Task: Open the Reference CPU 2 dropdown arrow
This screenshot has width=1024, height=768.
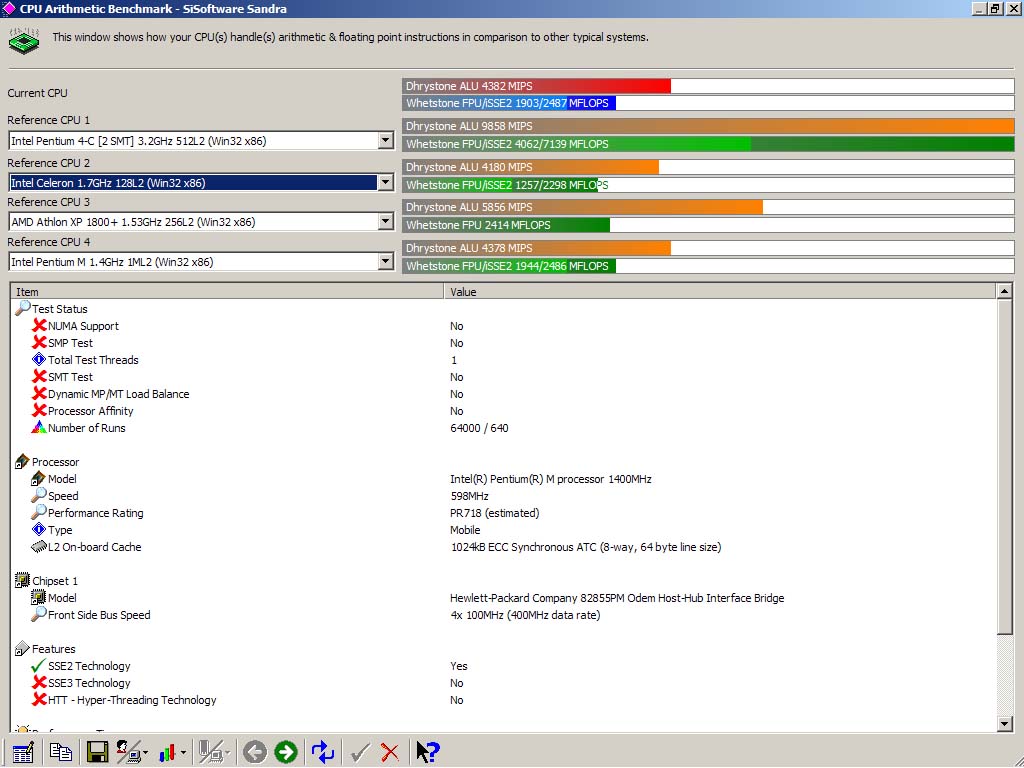Action: (386, 183)
